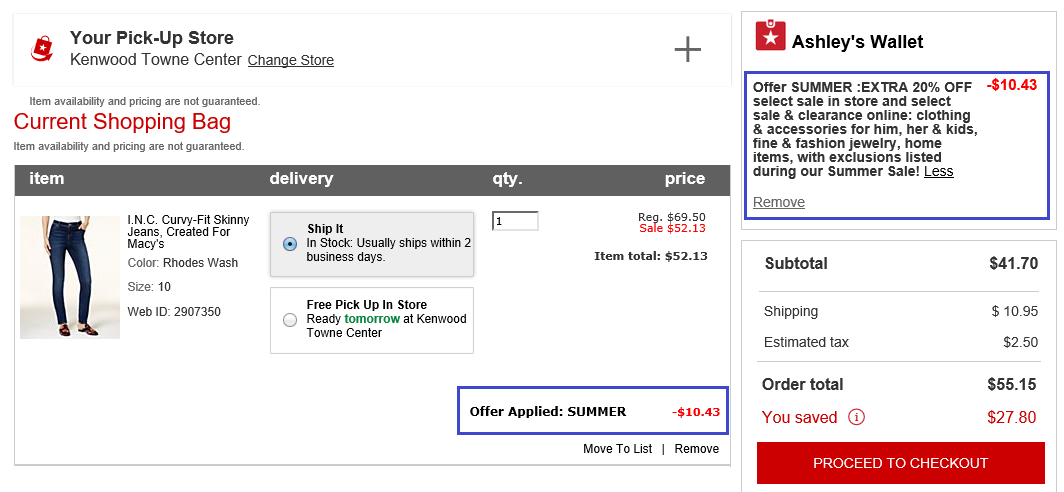Select the Ship It delivery option
The width and height of the screenshot is (1064, 492).
[x=290, y=244]
